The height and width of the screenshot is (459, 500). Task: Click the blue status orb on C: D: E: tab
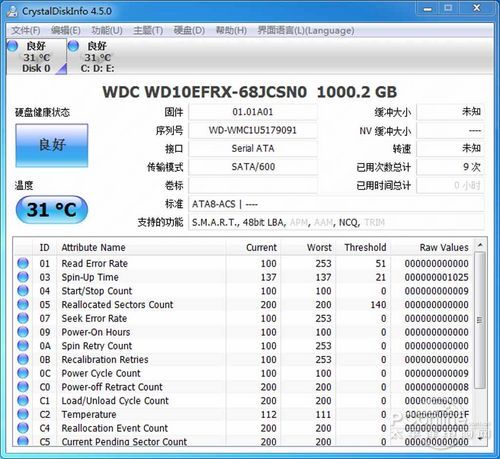coord(73,46)
